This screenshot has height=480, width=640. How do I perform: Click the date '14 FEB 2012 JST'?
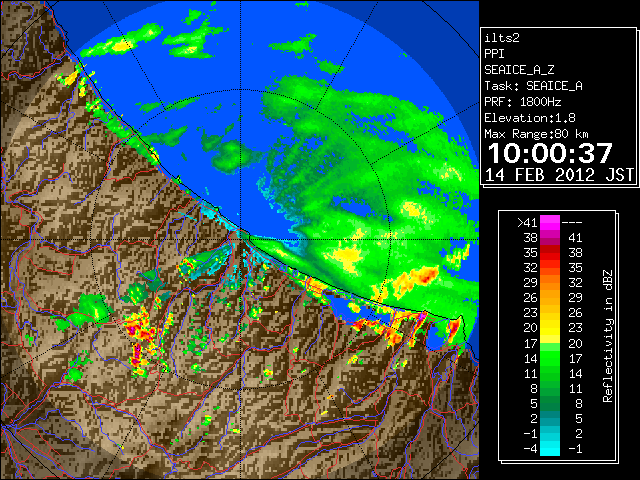pos(559,175)
